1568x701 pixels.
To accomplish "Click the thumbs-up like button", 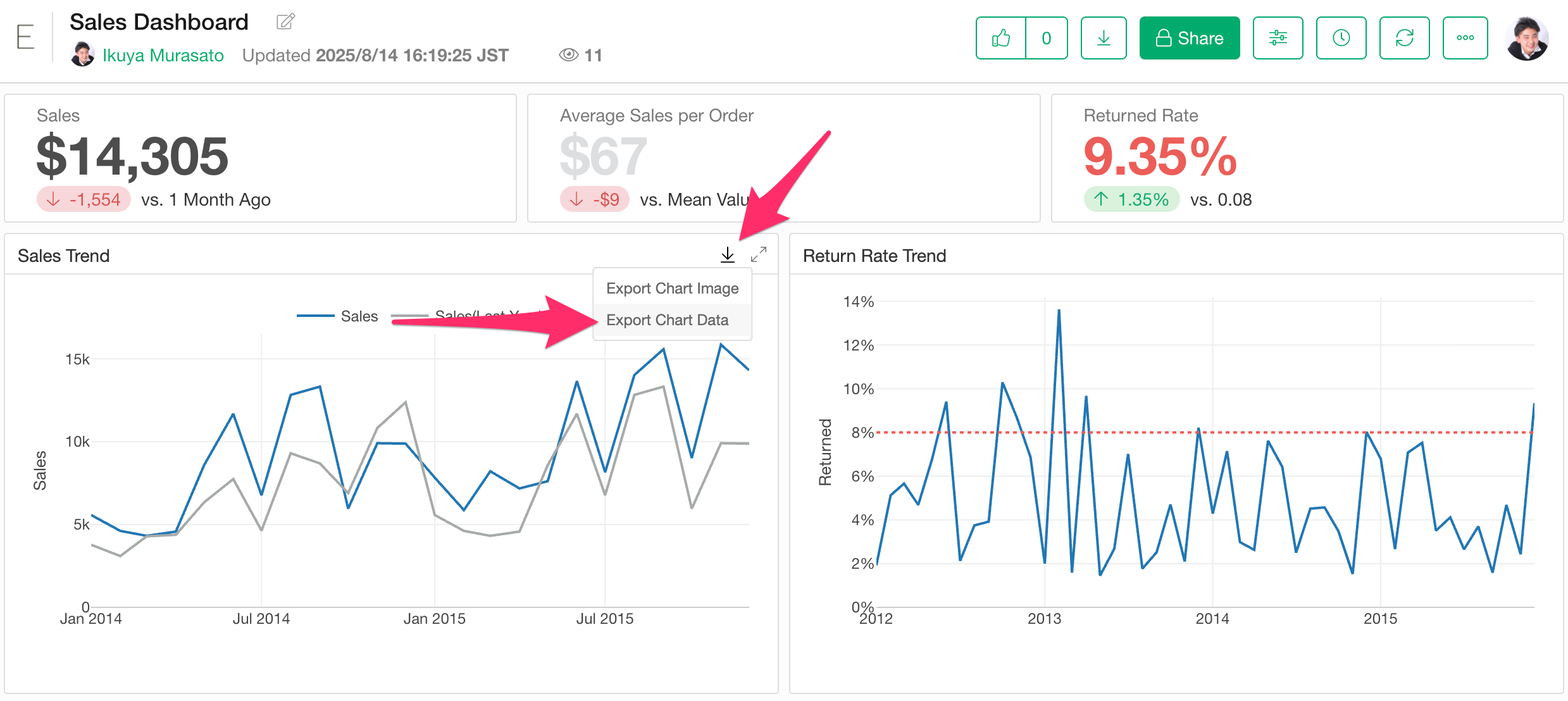I will click(1000, 38).
